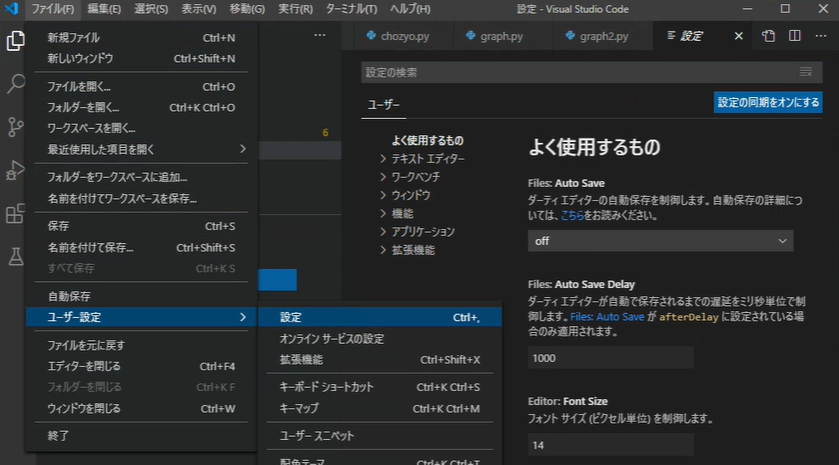Open 最近使用した項目を開く submenu
This screenshot has width=839, height=465.
coord(141,149)
